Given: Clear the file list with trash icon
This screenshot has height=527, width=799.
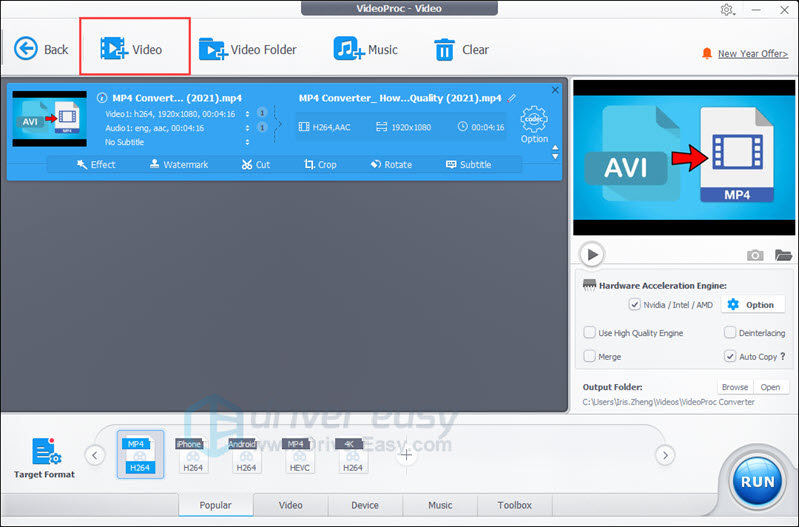Looking at the screenshot, I should 461,49.
